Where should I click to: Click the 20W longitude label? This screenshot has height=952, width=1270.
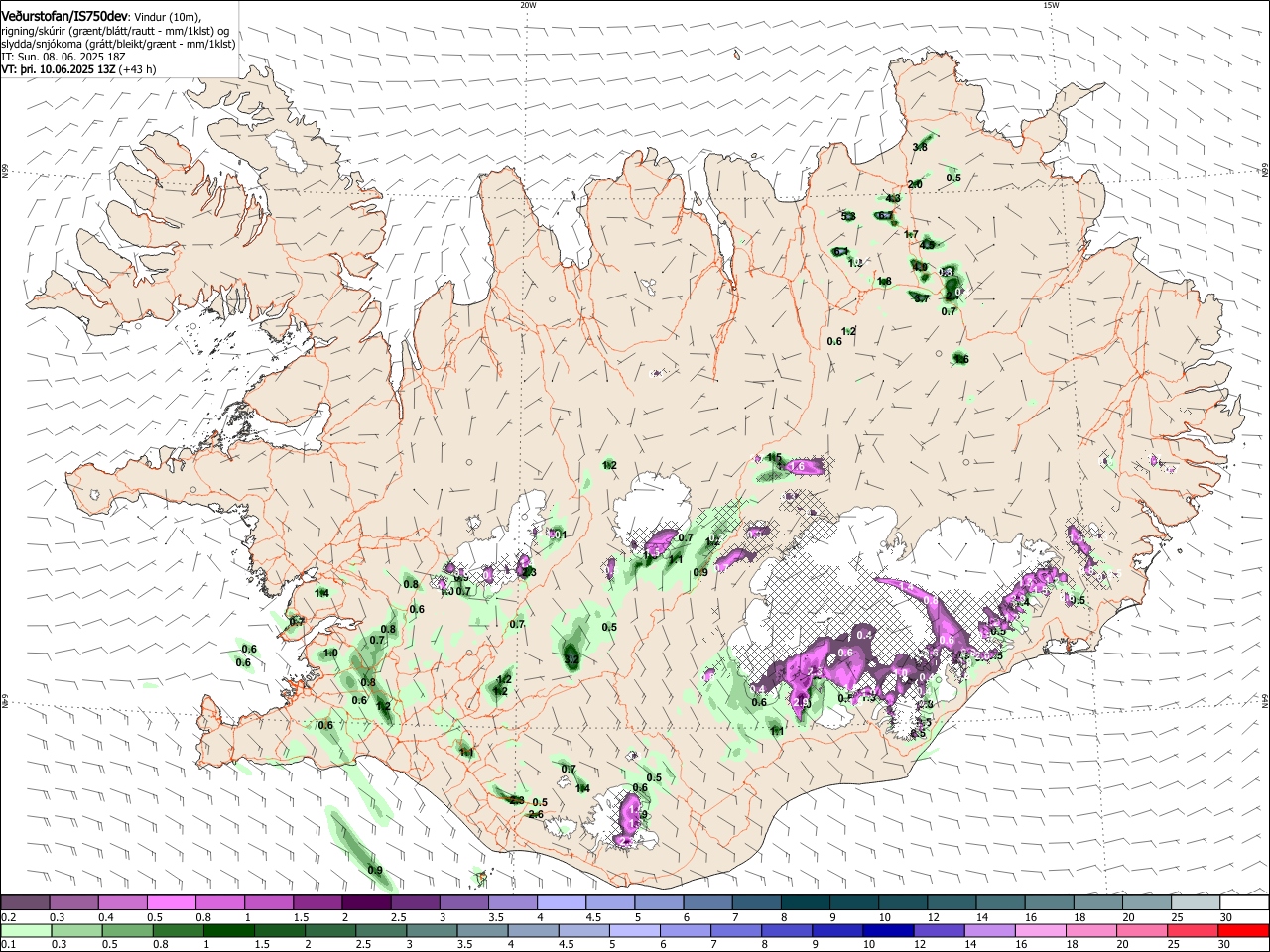(528, 5)
